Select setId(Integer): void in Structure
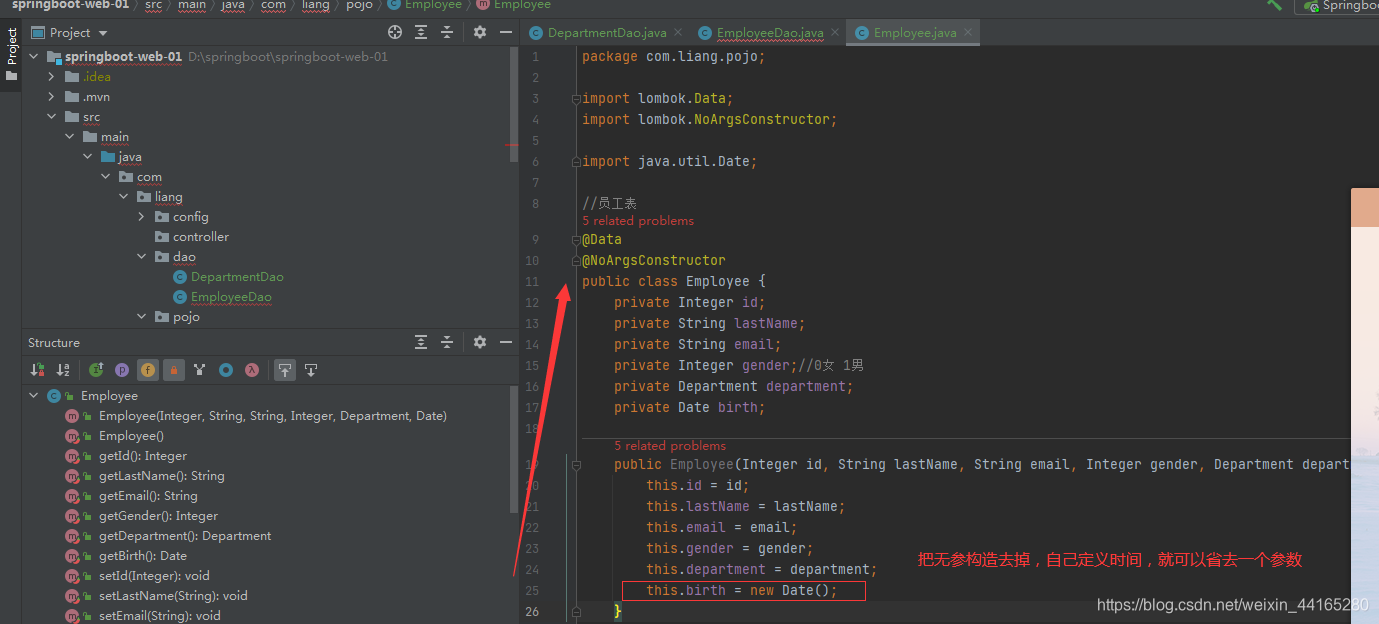The width and height of the screenshot is (1379, 624). pos(154,576)
